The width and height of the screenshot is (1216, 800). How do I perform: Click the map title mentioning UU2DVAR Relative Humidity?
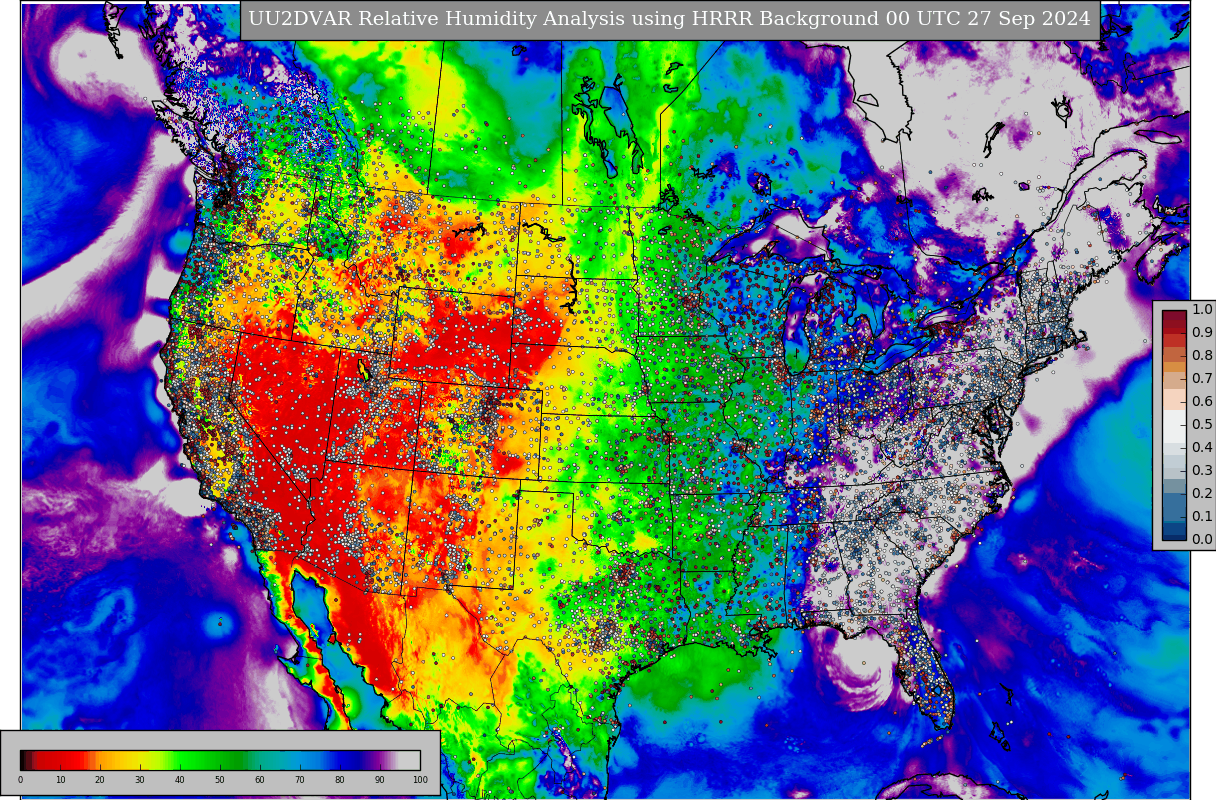pyautogui.click(x=669, y=19)
